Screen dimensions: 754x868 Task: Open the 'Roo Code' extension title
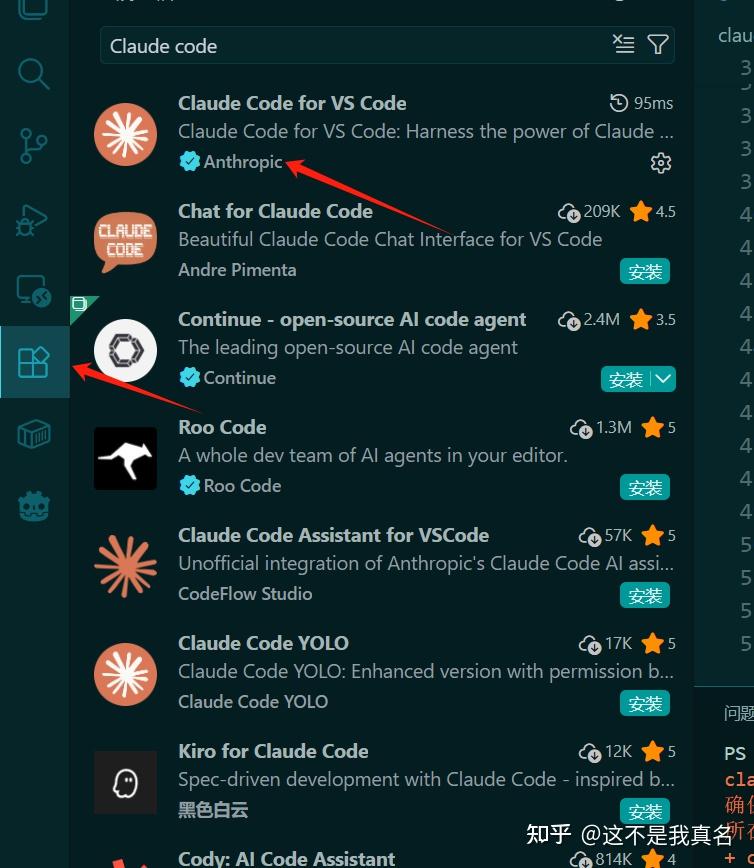[223, 427]
